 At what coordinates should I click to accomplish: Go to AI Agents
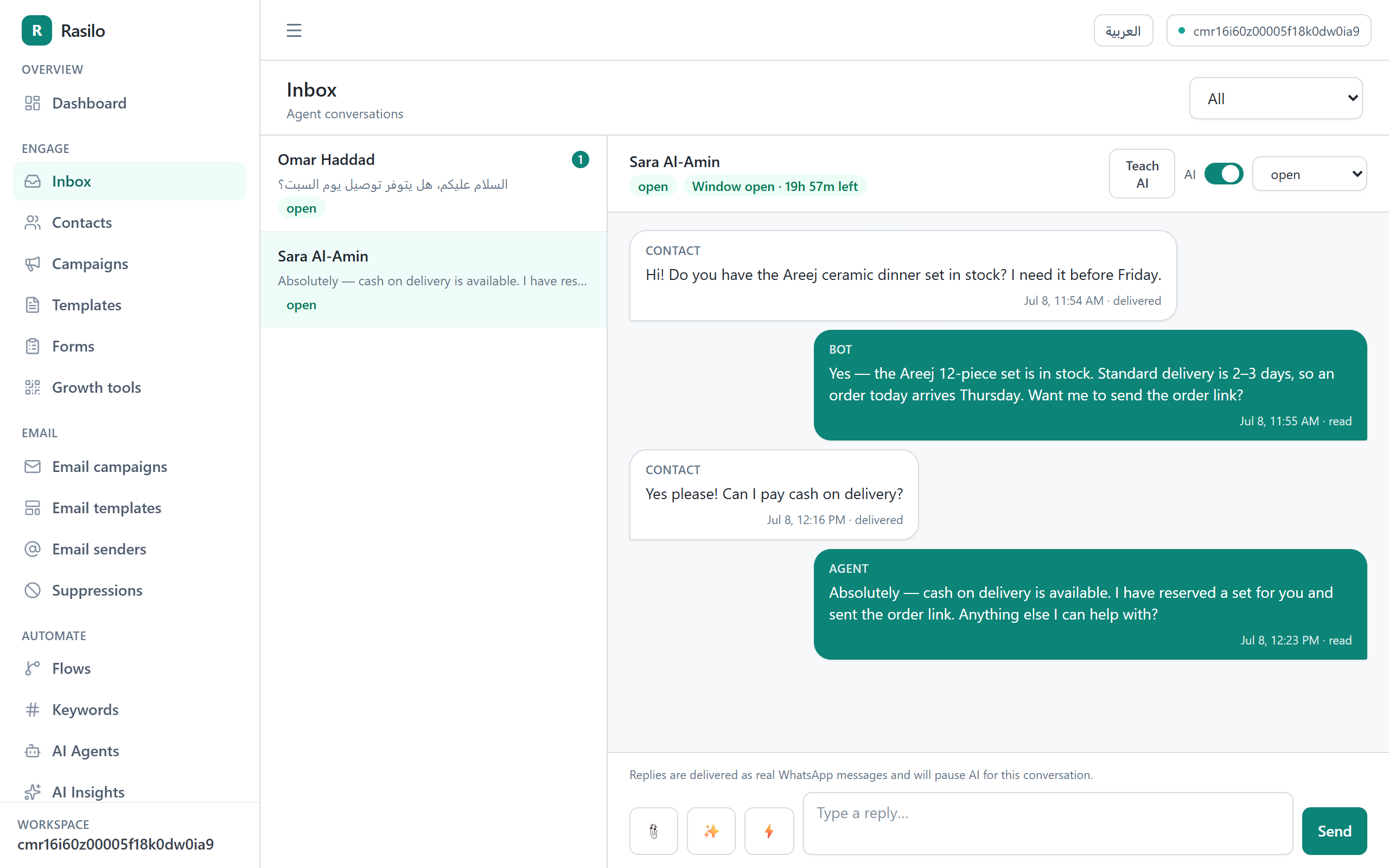(x=130, y=751)
